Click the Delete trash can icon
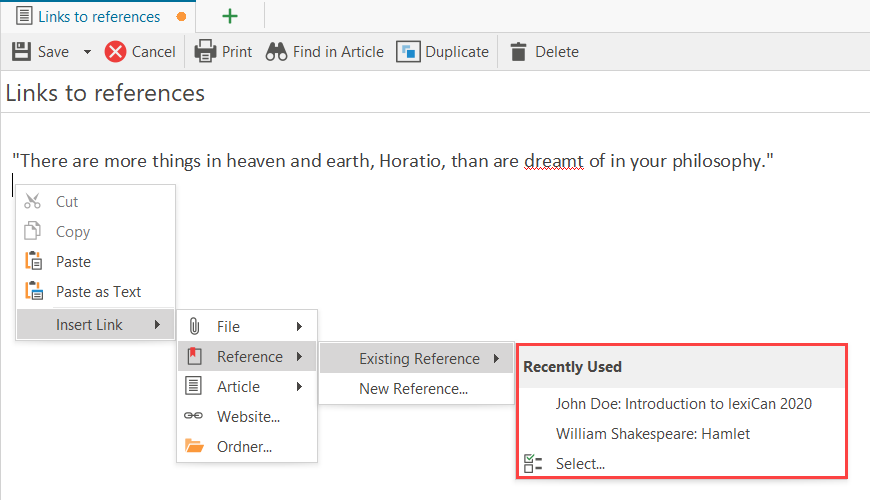Image resolution: width=870 pixels, height=500 pixels. point(518,52)
